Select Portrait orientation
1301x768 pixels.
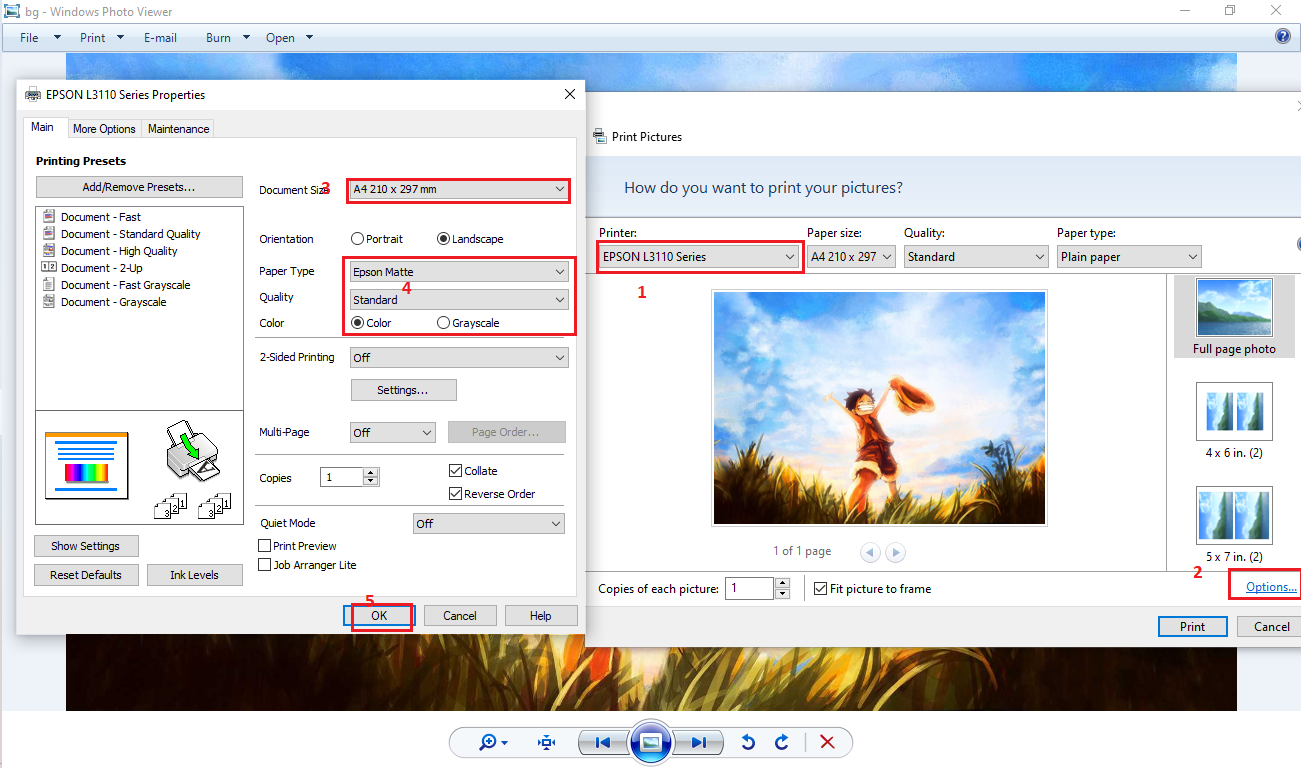coord(357,239)
